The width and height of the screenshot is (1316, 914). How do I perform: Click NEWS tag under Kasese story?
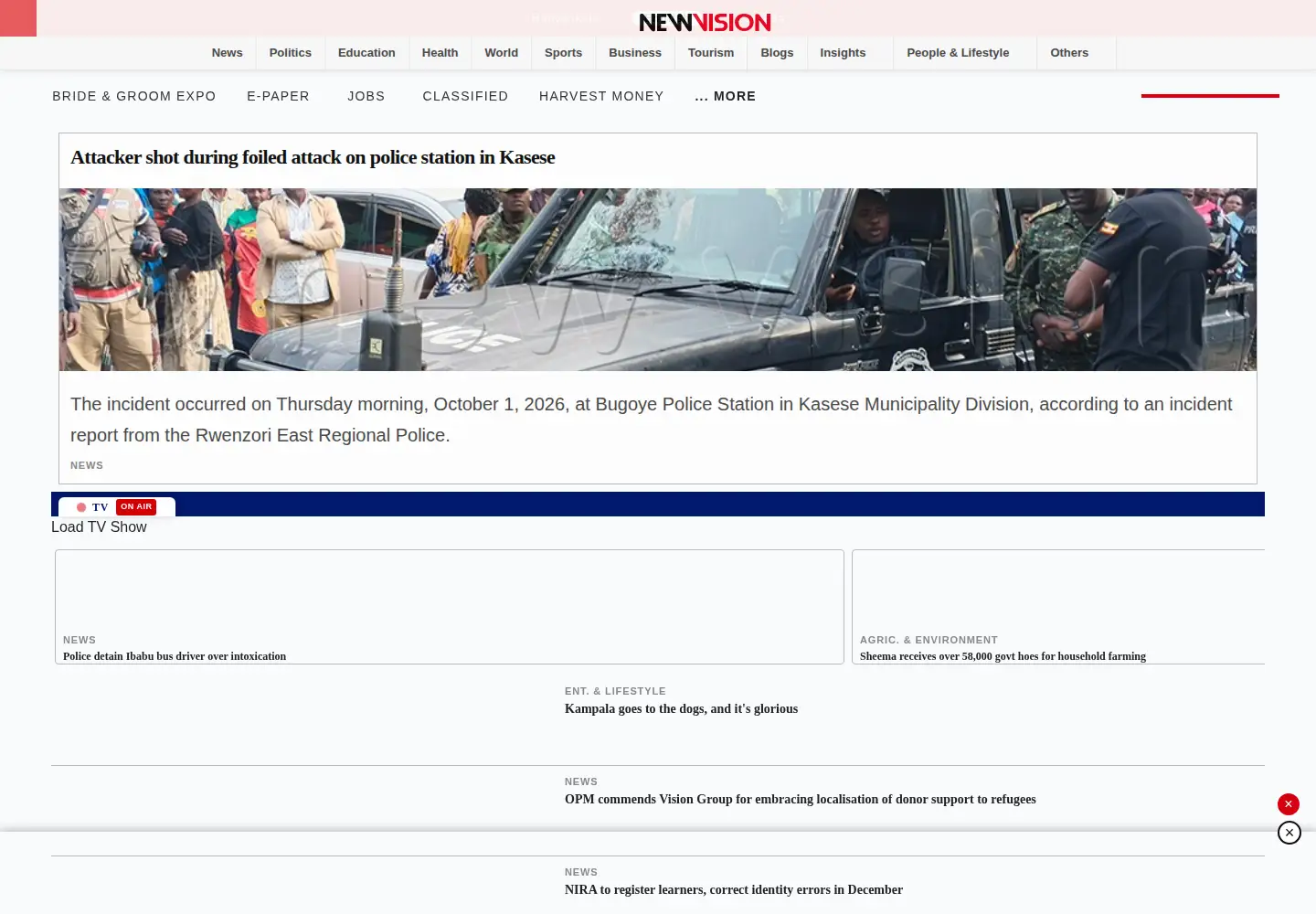pos(87,465)
